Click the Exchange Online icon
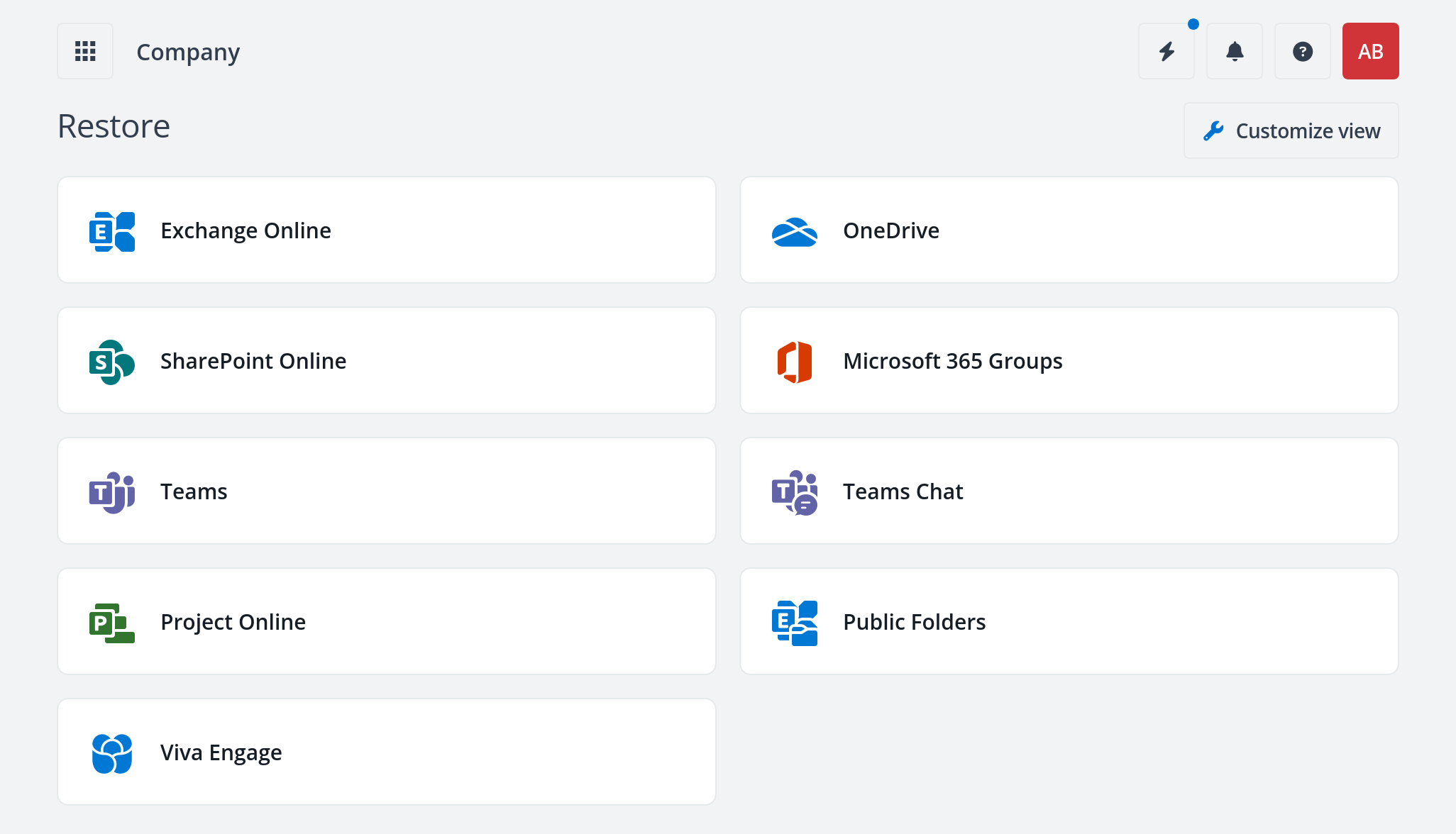This screenshot has height=834, width=1456. (x=112, y=231)
